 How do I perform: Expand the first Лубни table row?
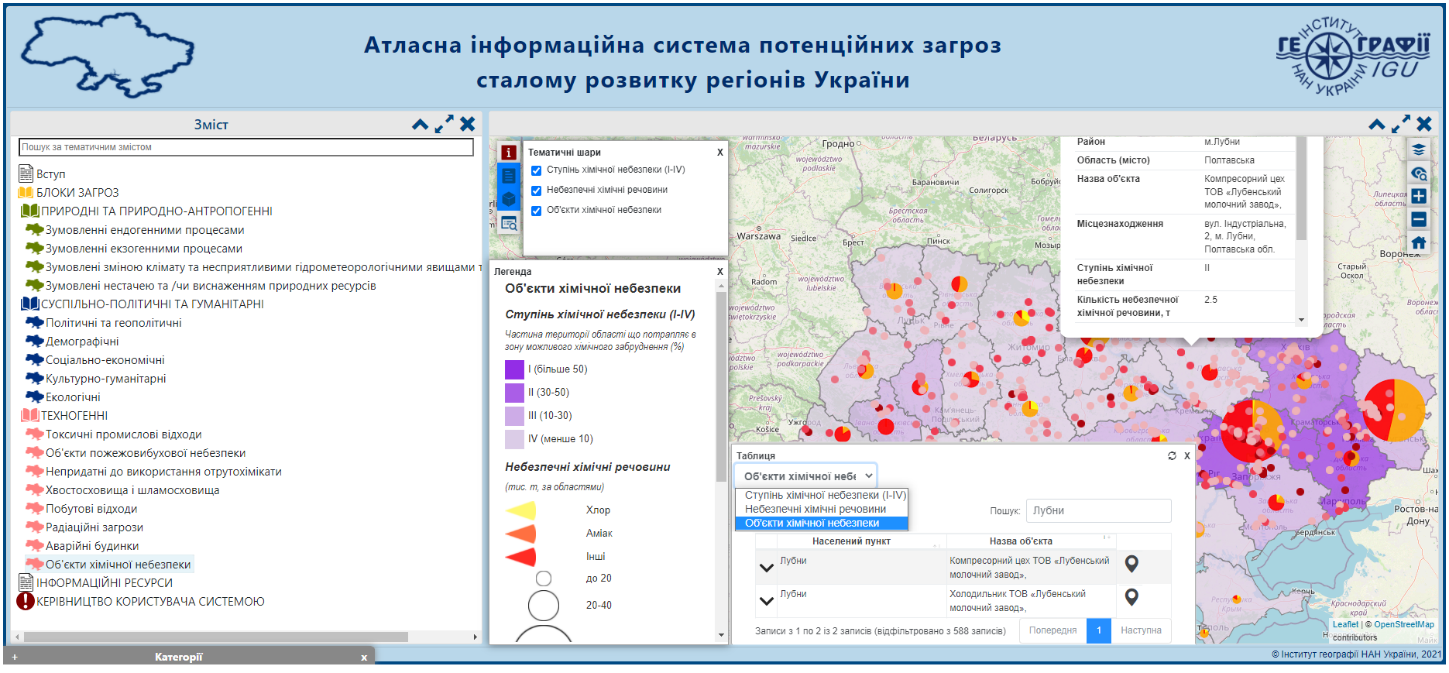click(767, 567)
